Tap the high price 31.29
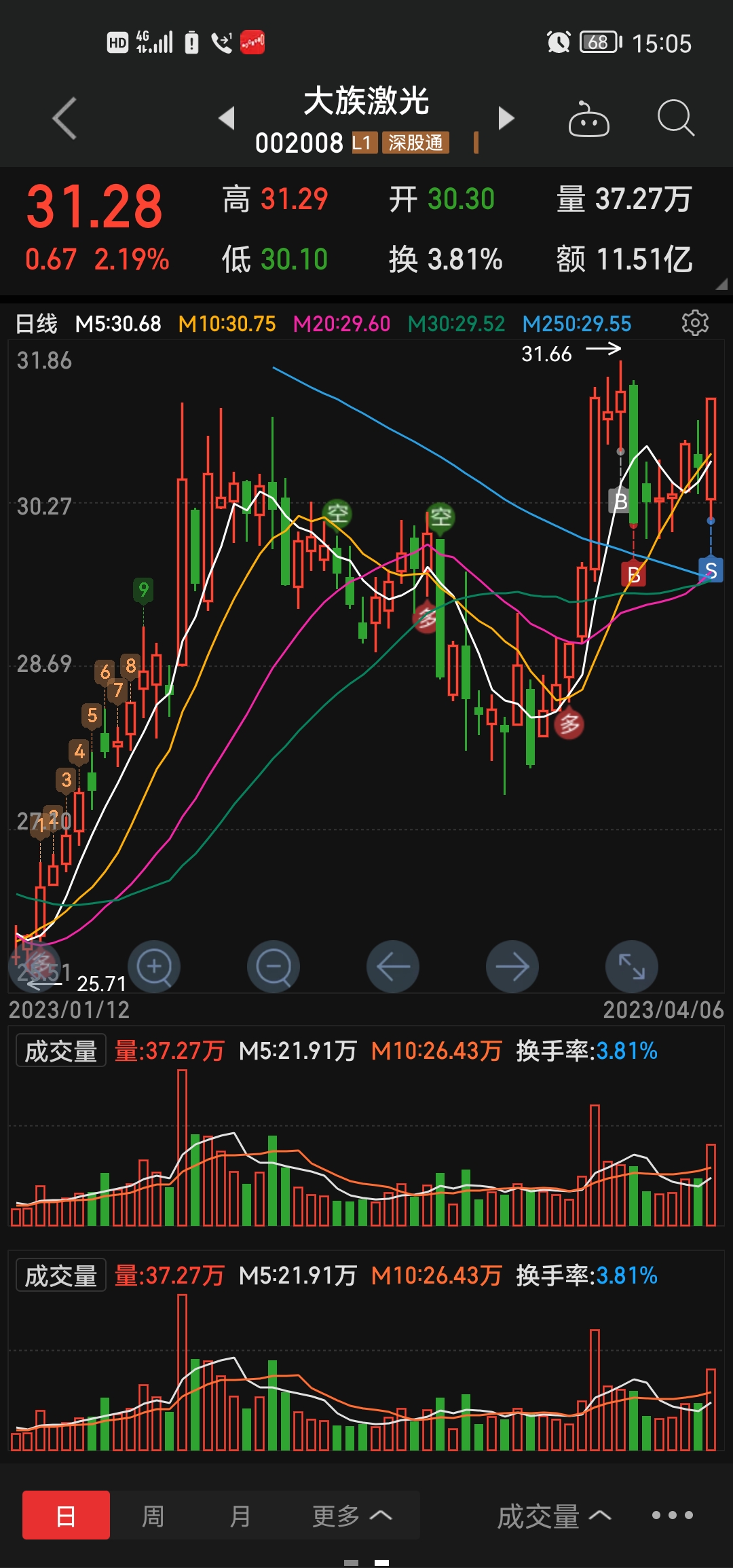Viewport: 733px width, 1568px height. tap(294, 200)
